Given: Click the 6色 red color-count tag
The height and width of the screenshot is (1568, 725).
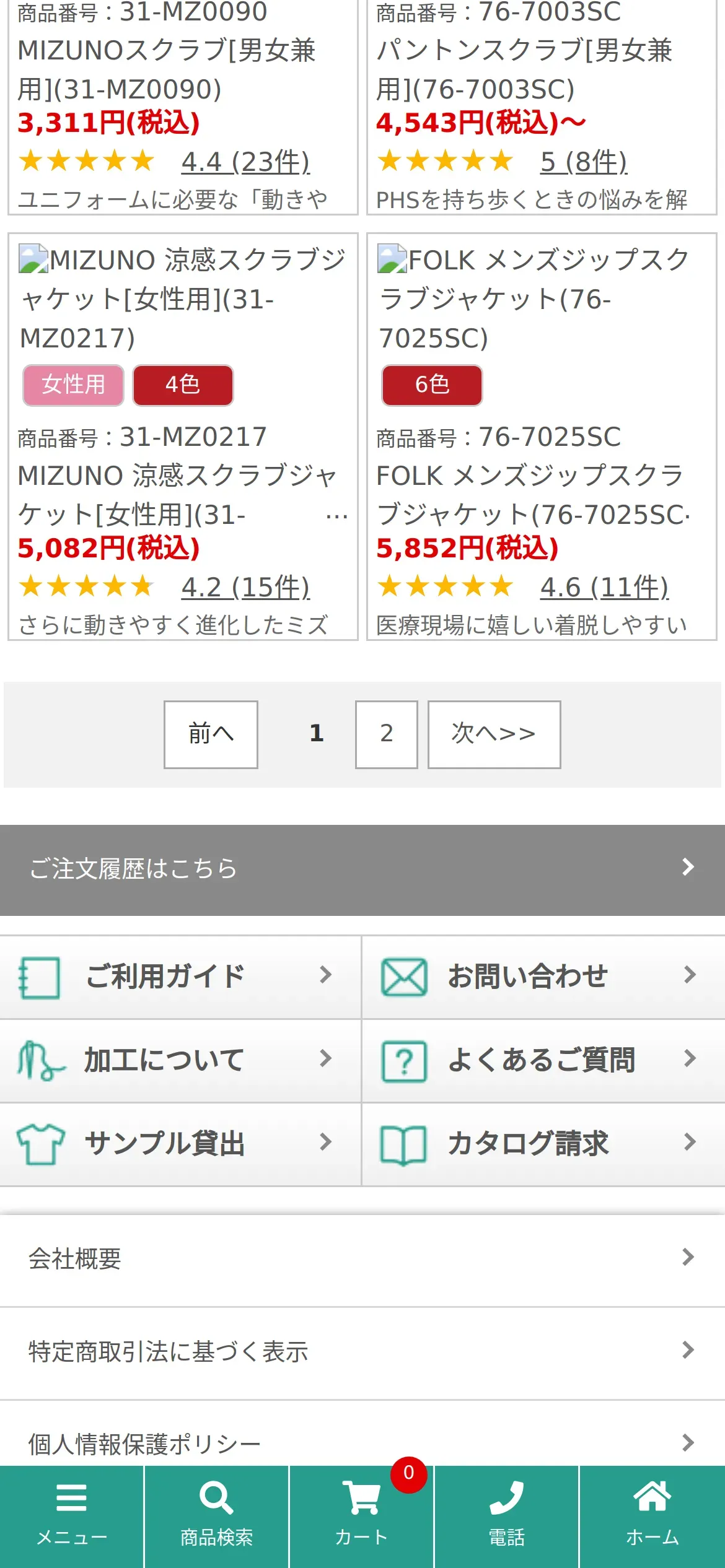Looking at the screenshot, I should pyautogui.click(x=432, y=385).
